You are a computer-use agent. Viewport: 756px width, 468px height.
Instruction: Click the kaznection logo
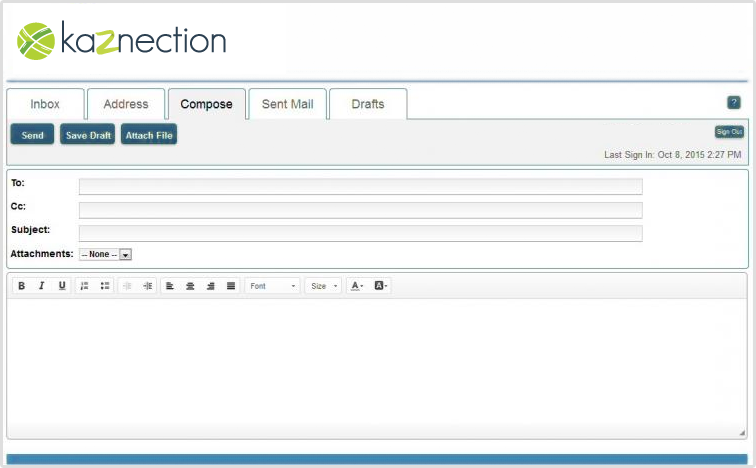[122, 41]
